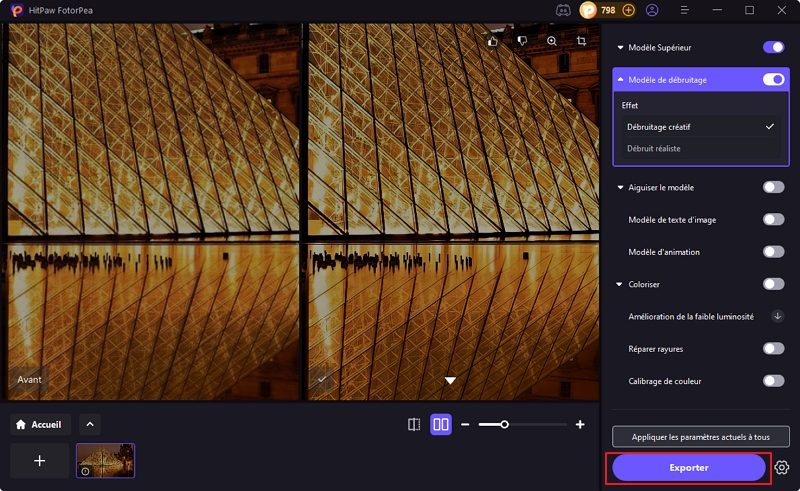Switch to split slider comparison view
Screen dimensions: 800x491
[414, 425]
